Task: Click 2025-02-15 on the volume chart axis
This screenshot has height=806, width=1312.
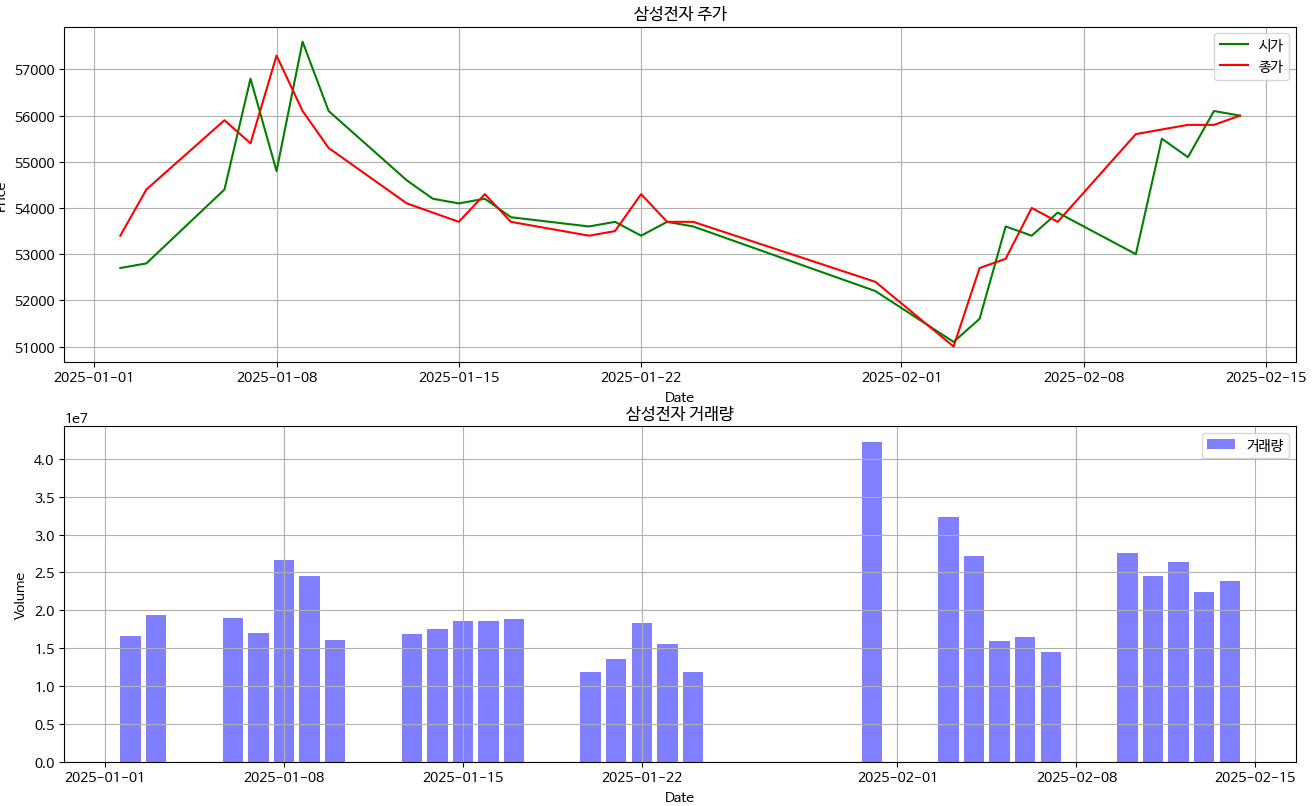Action: point(1255,777)
